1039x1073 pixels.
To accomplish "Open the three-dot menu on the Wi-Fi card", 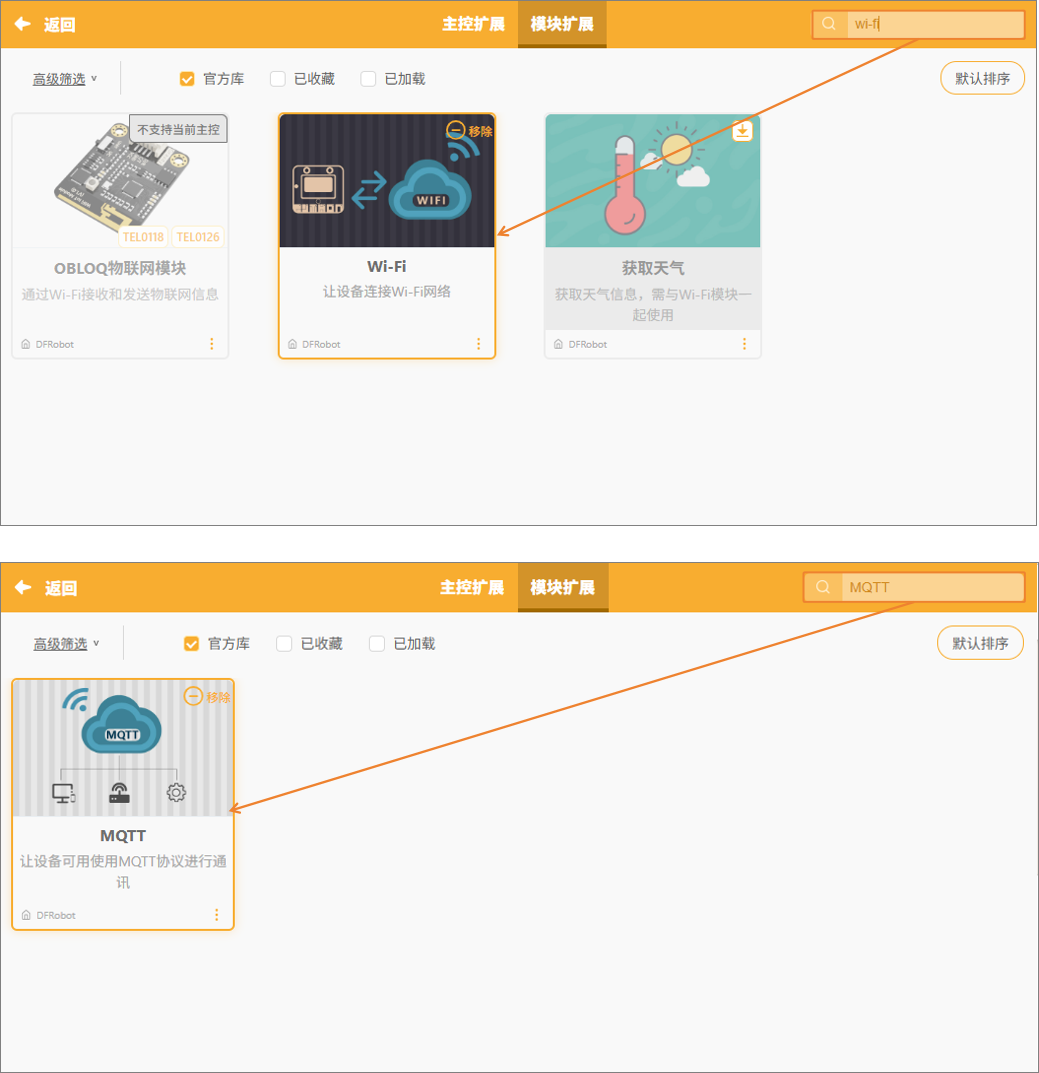I will click(478, 344).
